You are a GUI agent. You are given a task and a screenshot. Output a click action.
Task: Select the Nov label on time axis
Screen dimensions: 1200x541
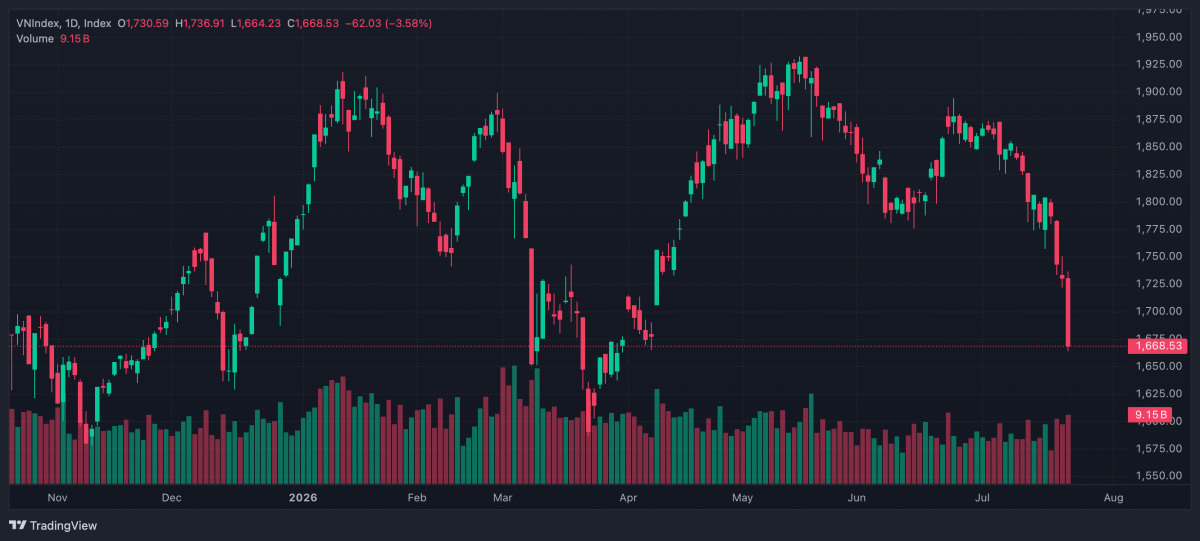[x=57, y=497]
